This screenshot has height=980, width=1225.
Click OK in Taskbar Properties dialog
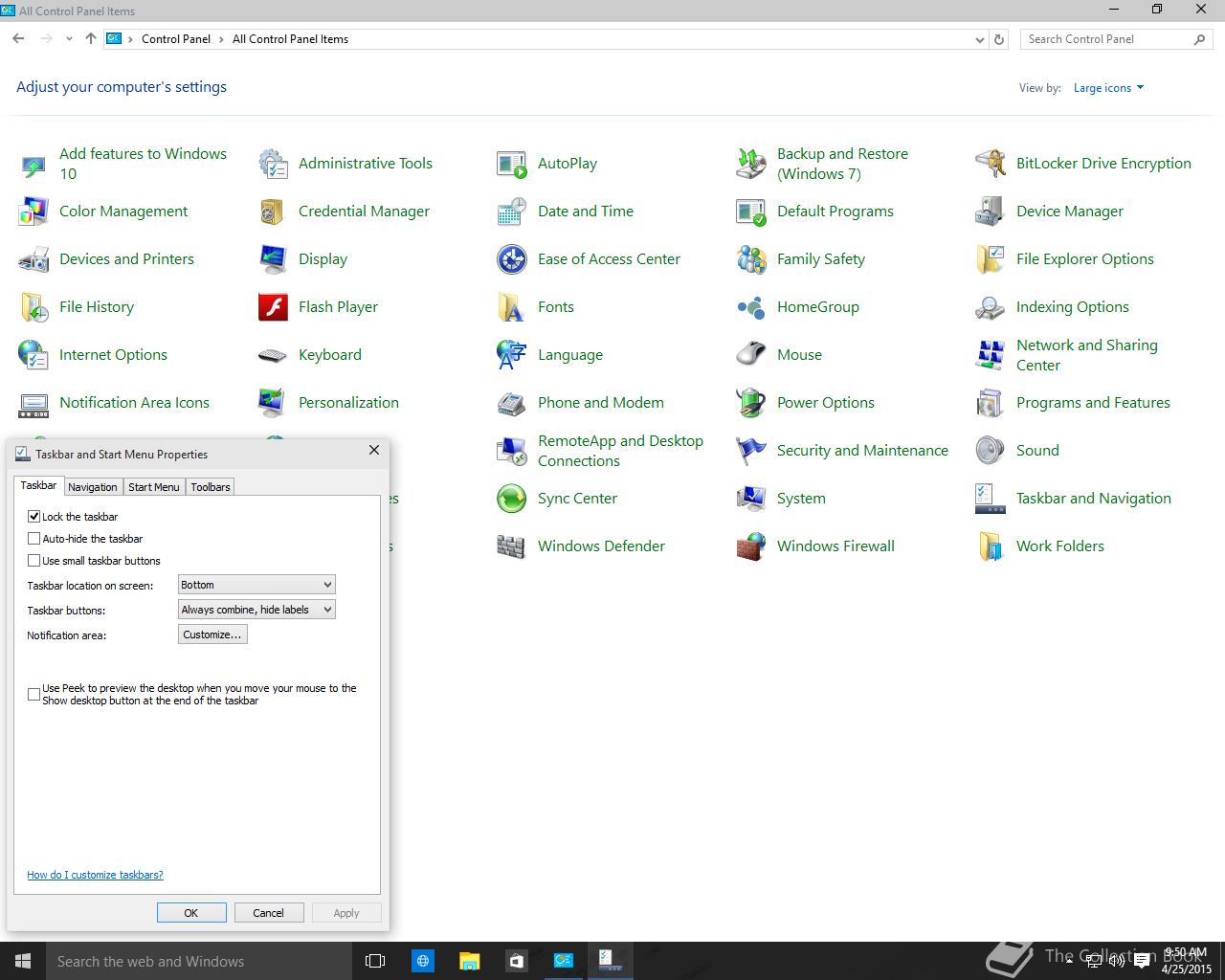[191, 913]
